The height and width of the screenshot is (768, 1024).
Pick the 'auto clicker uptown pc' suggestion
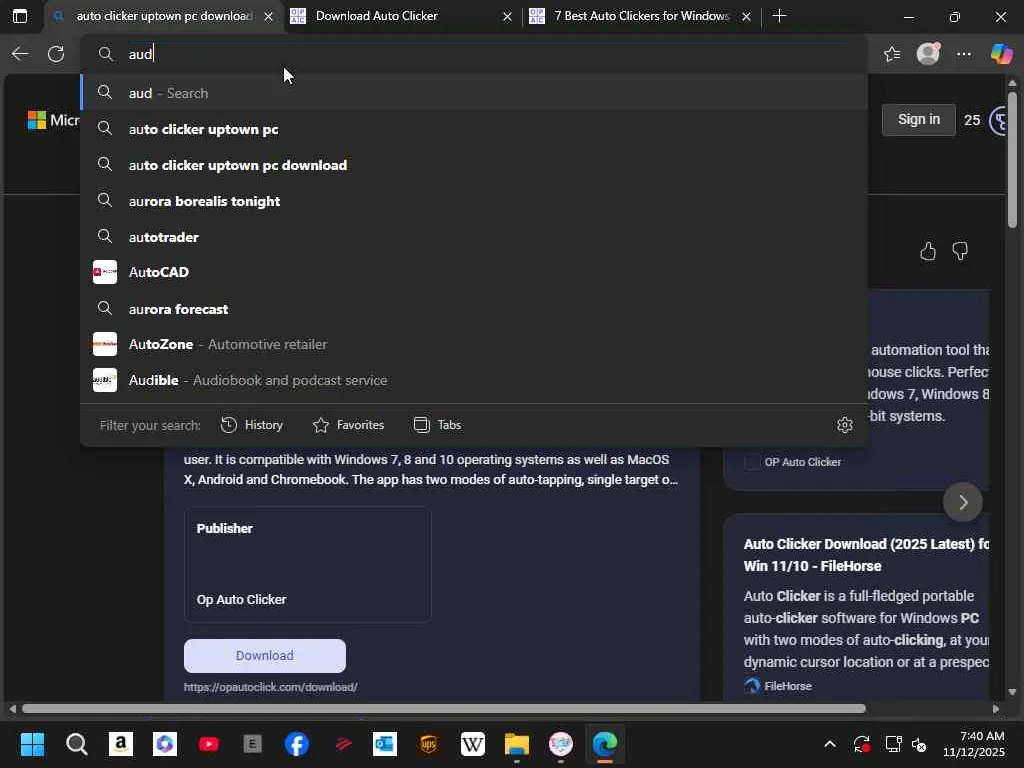point(474,129)
